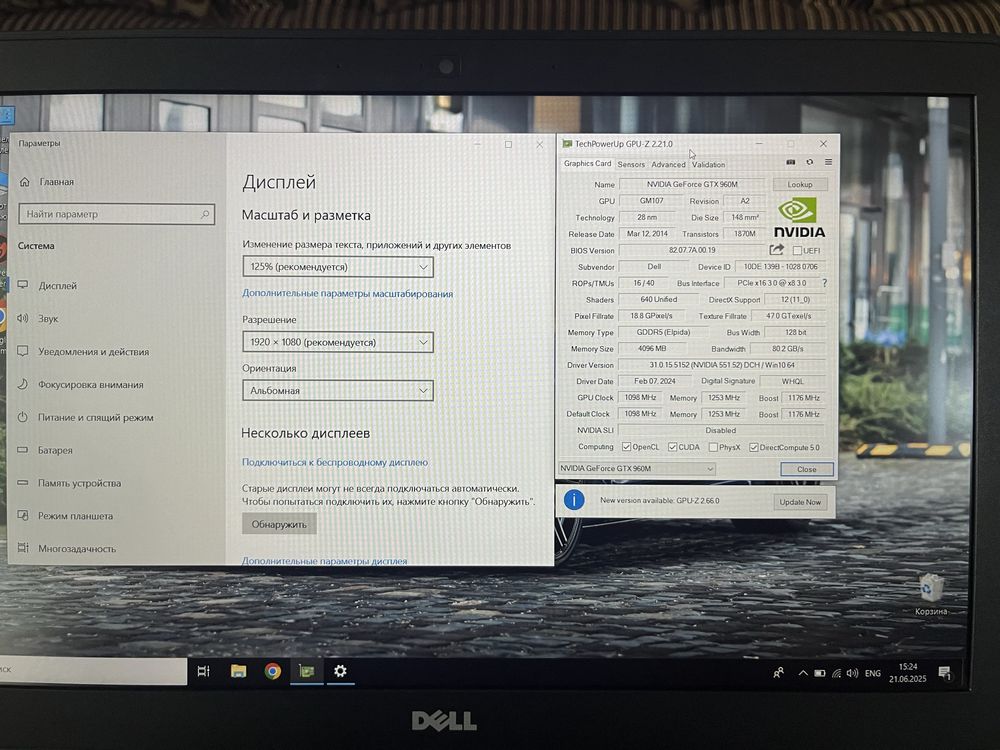
Task: Click ENG language indicator
Action: pyautogui.click(x=872, y=673)
